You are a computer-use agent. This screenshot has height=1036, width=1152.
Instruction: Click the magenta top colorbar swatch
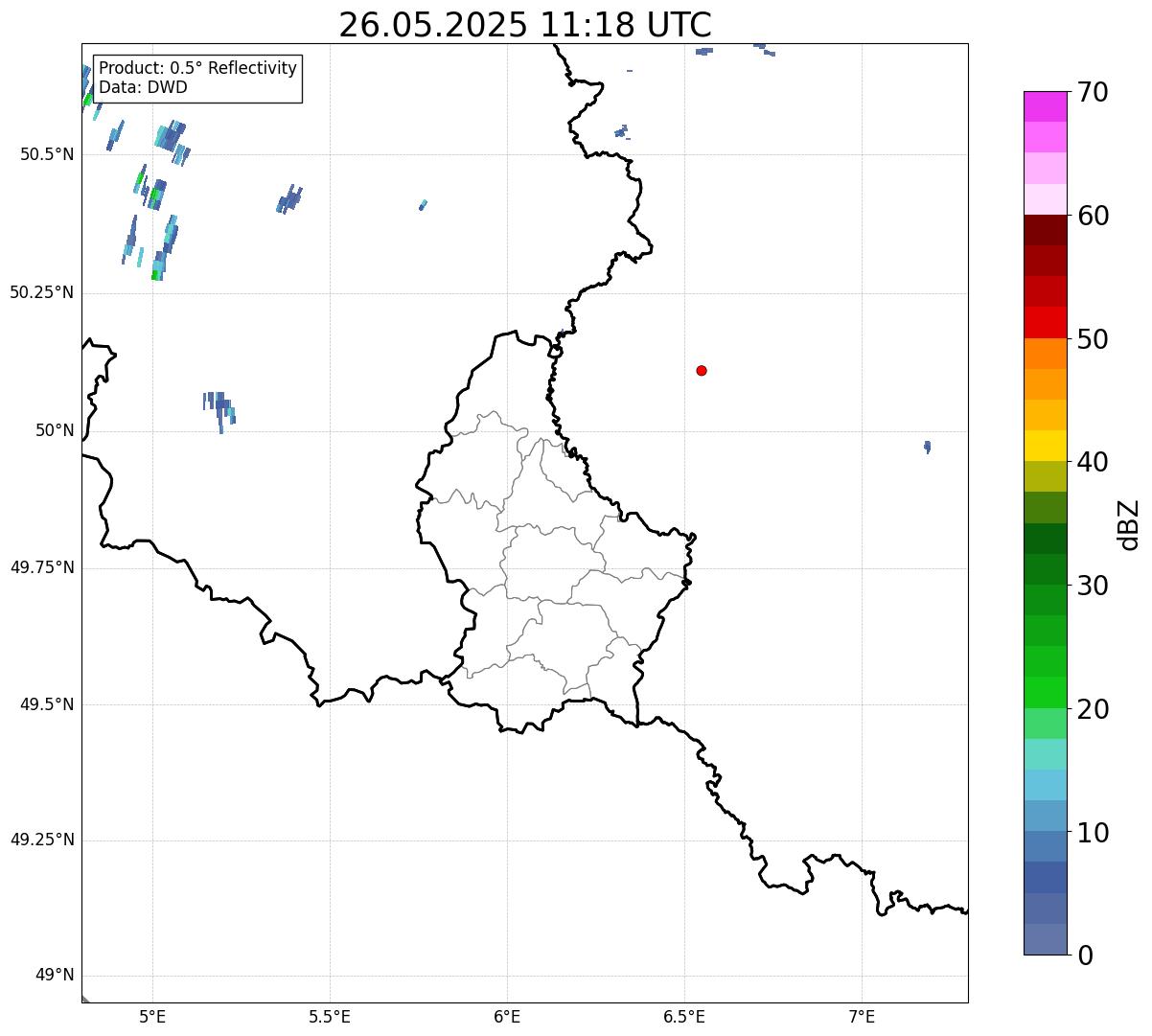(1045, 106)
